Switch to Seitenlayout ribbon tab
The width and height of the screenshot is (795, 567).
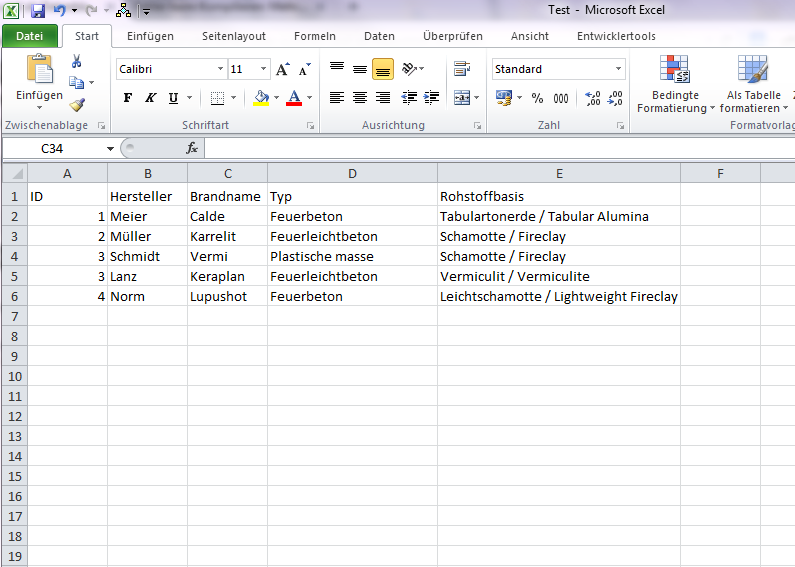pyautogui.click(x=234, y=36)
